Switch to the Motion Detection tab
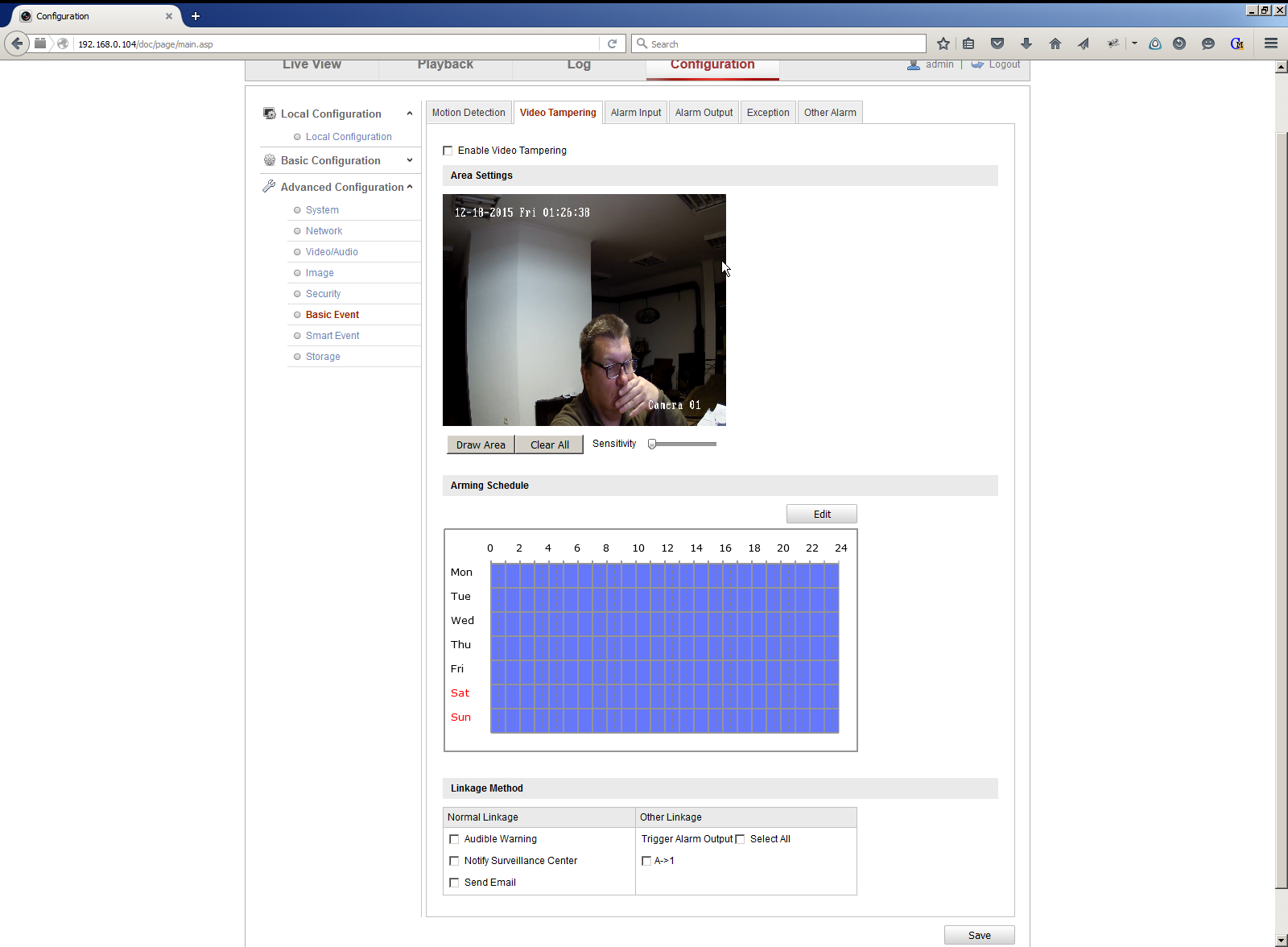This screenshot has height=947, width=1288. point(469,113)
